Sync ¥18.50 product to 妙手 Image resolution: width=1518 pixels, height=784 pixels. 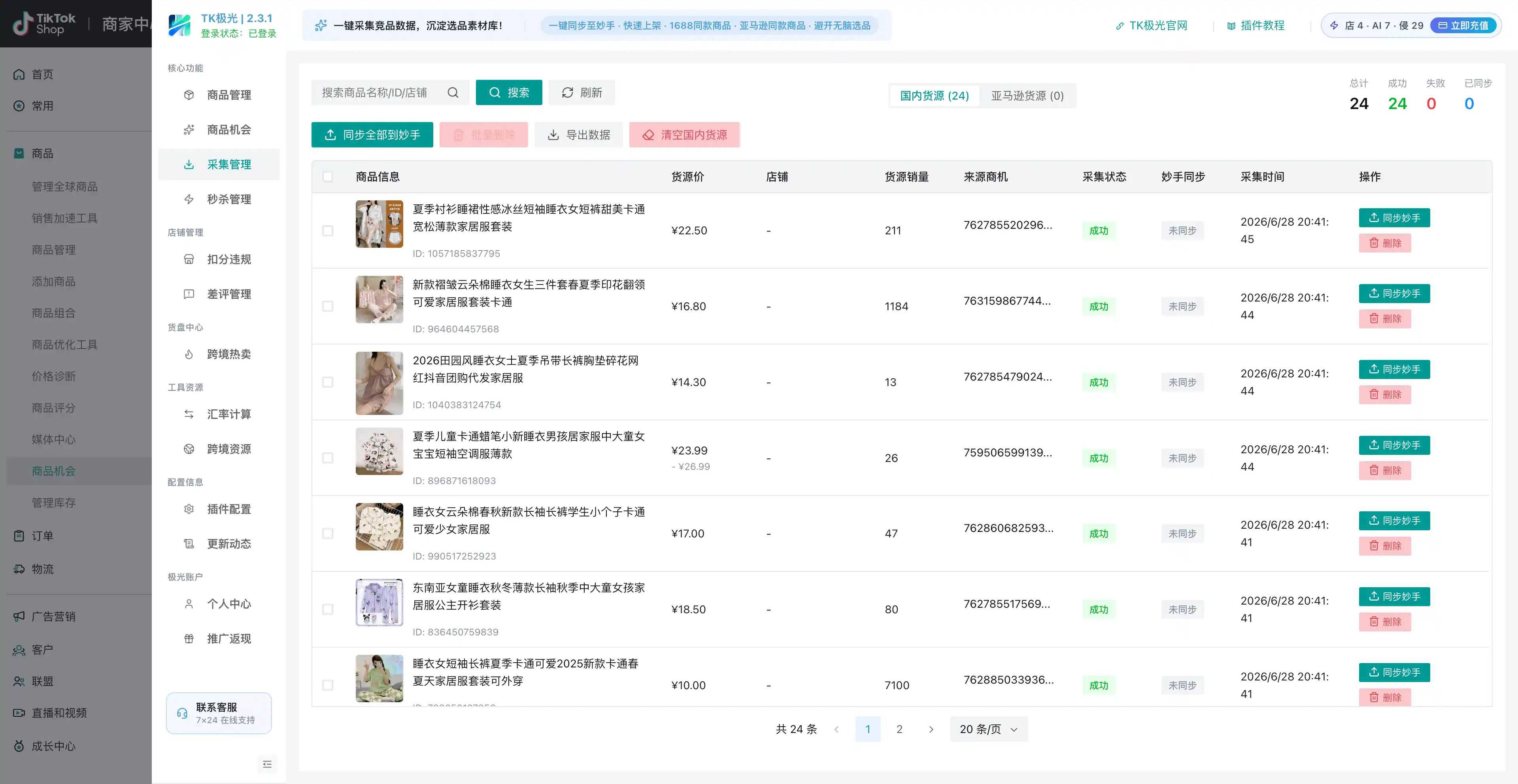[1394, 597]
